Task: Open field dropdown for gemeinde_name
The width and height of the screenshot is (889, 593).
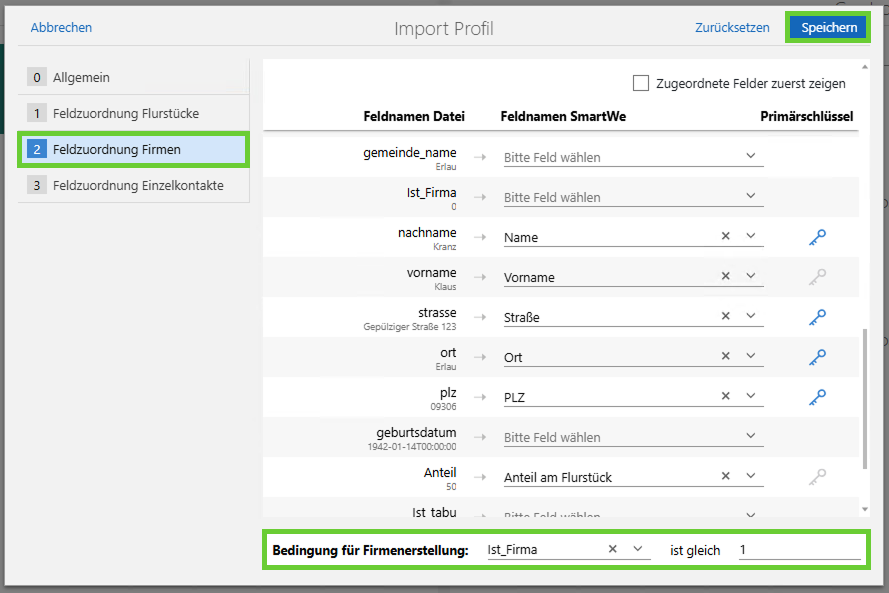Action: coord(750,157)
